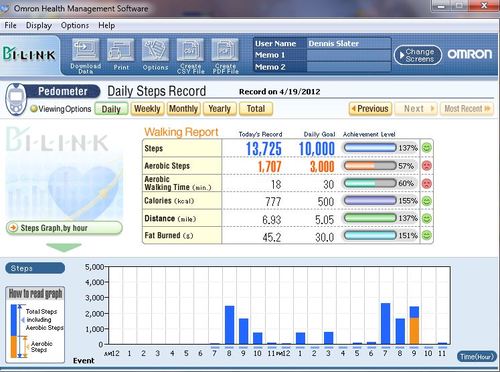The image size is (500, 372).
Task: Click the red sad face for Aerobic Steps
Action: click(427, 165)
